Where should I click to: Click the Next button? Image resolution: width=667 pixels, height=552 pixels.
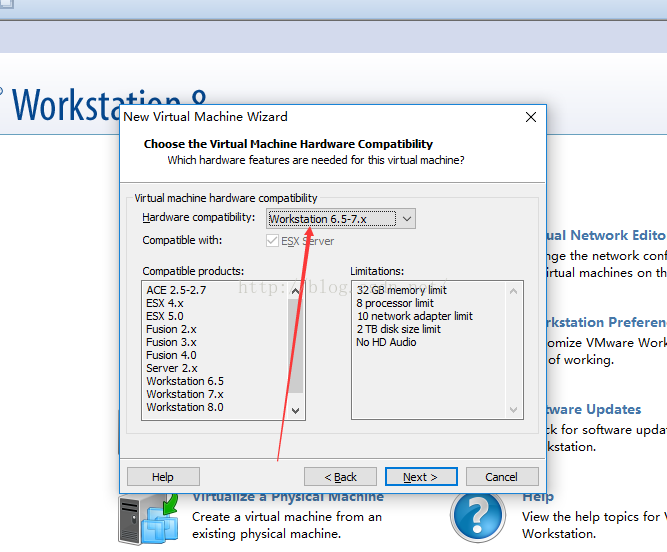tap(421, 477)
